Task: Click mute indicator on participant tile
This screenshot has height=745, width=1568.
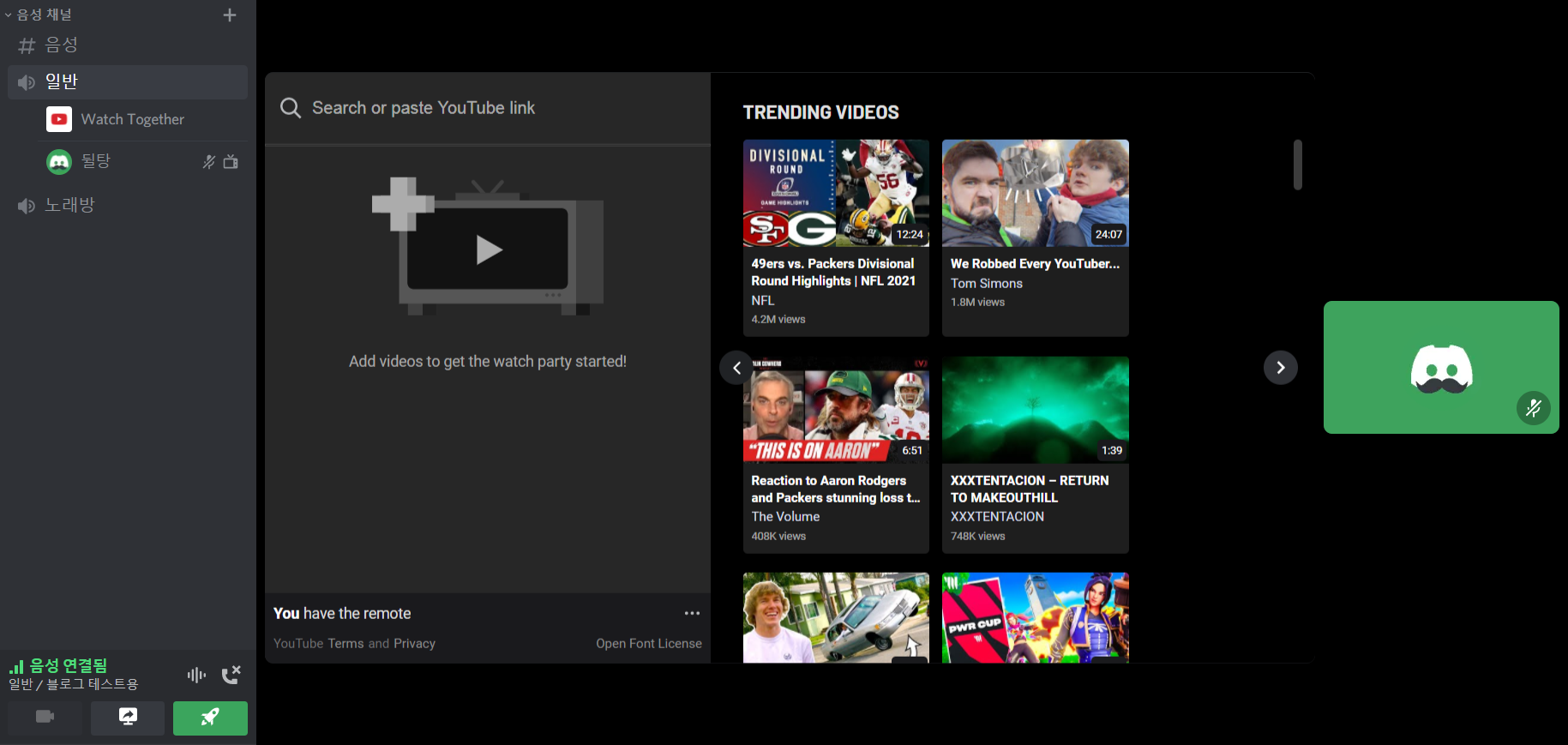Action: tap(1534, 408)
